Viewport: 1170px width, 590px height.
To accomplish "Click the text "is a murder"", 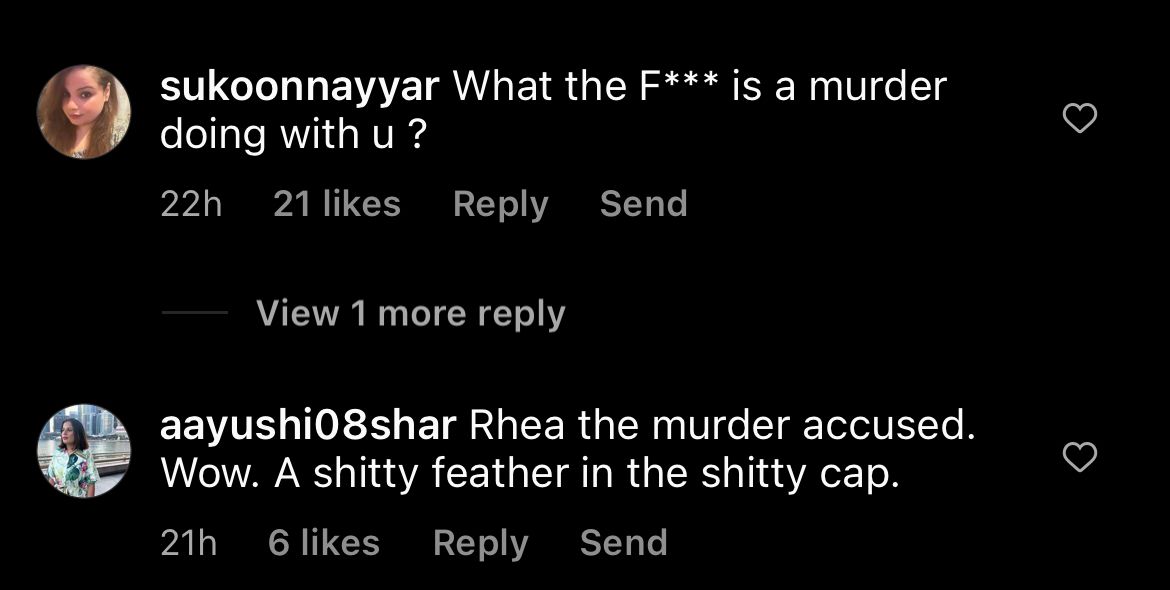I will [838, 87].
